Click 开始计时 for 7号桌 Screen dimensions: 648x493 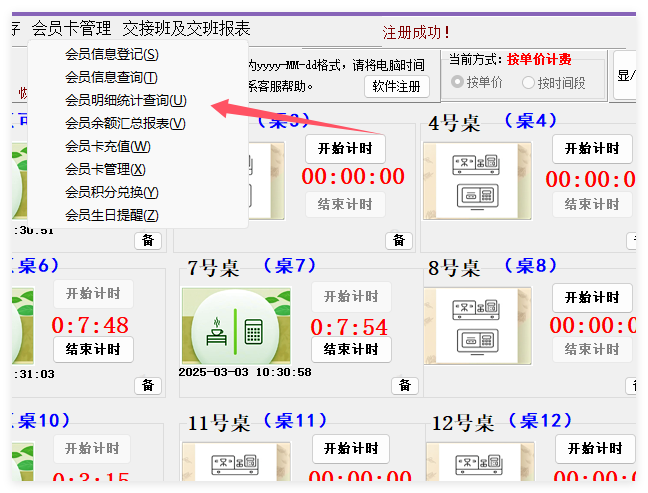[x=351, y=296]
